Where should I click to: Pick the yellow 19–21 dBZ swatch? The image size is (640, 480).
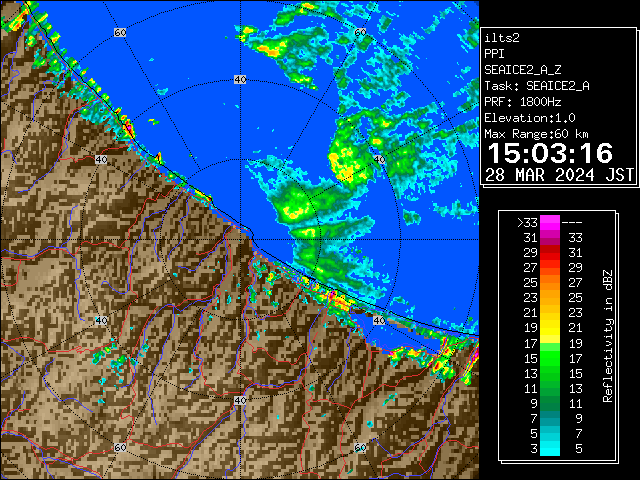[550, 328]
